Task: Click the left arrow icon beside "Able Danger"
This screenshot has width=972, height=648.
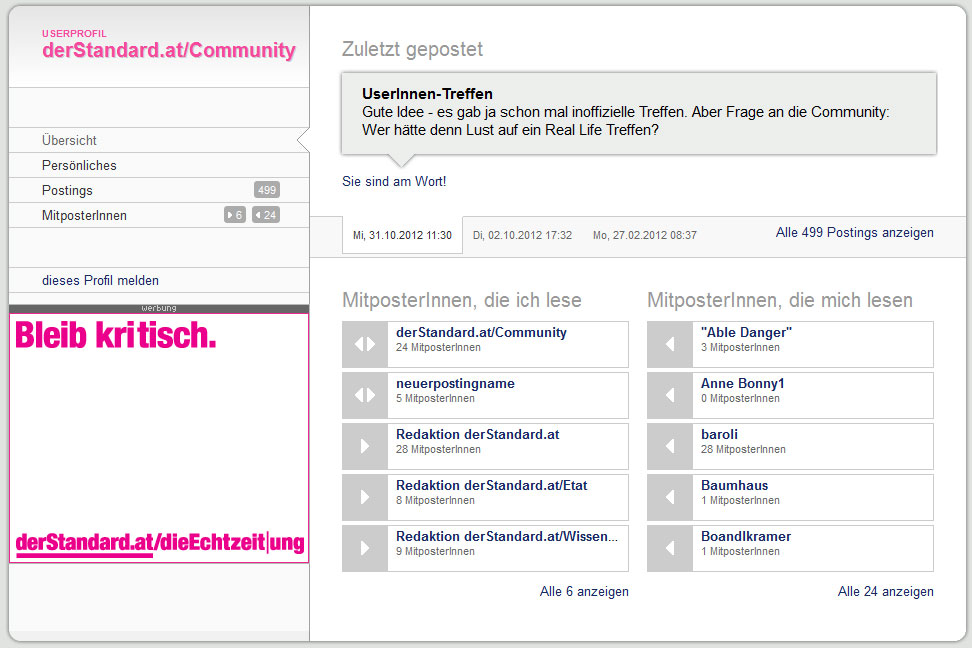Action: click(x=670, y=344)
